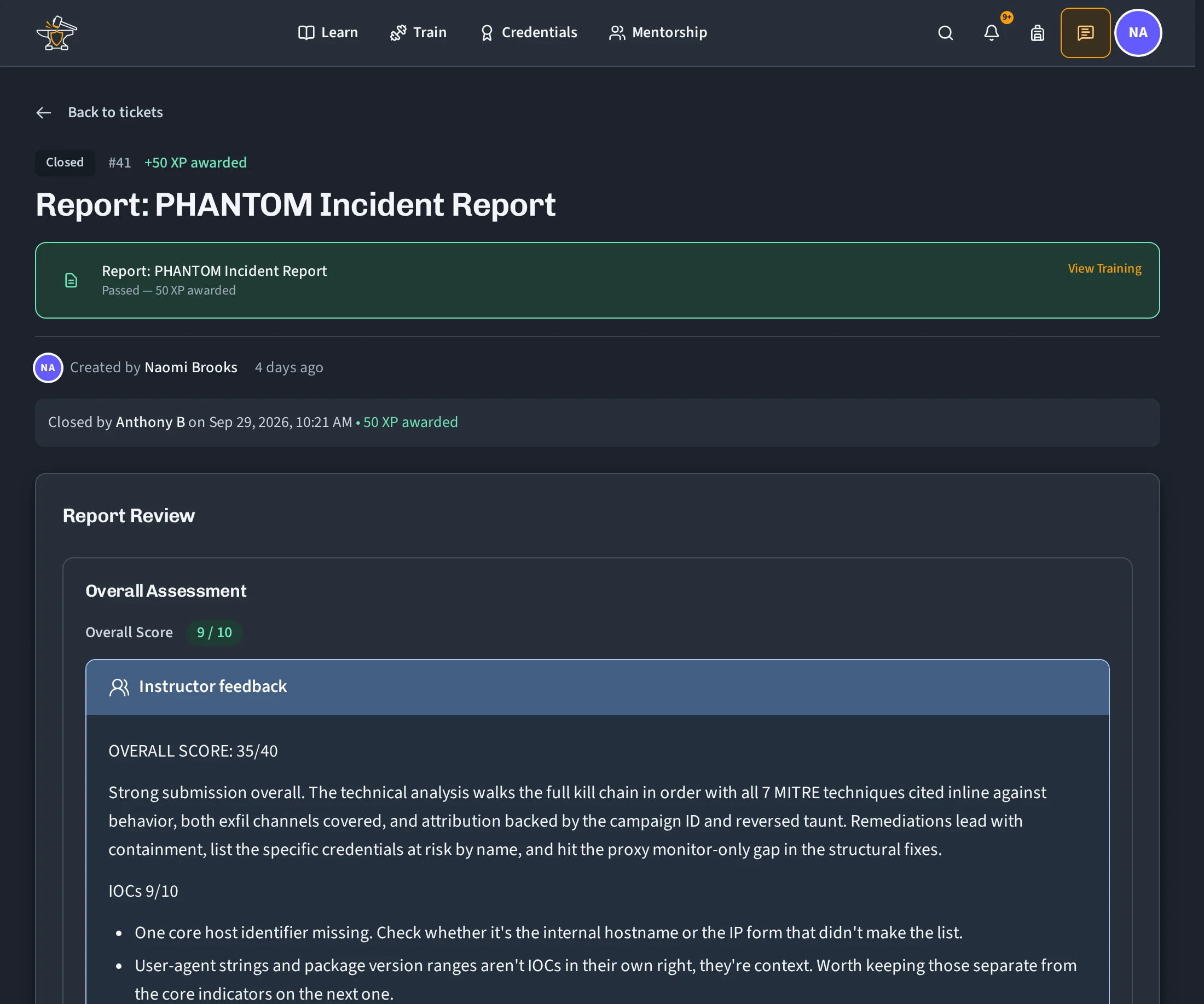The width and height of the screenshot is (1204, 1004).
Task: Click the Passed — 50 XP awarded text
Action: tap(169, 290)
